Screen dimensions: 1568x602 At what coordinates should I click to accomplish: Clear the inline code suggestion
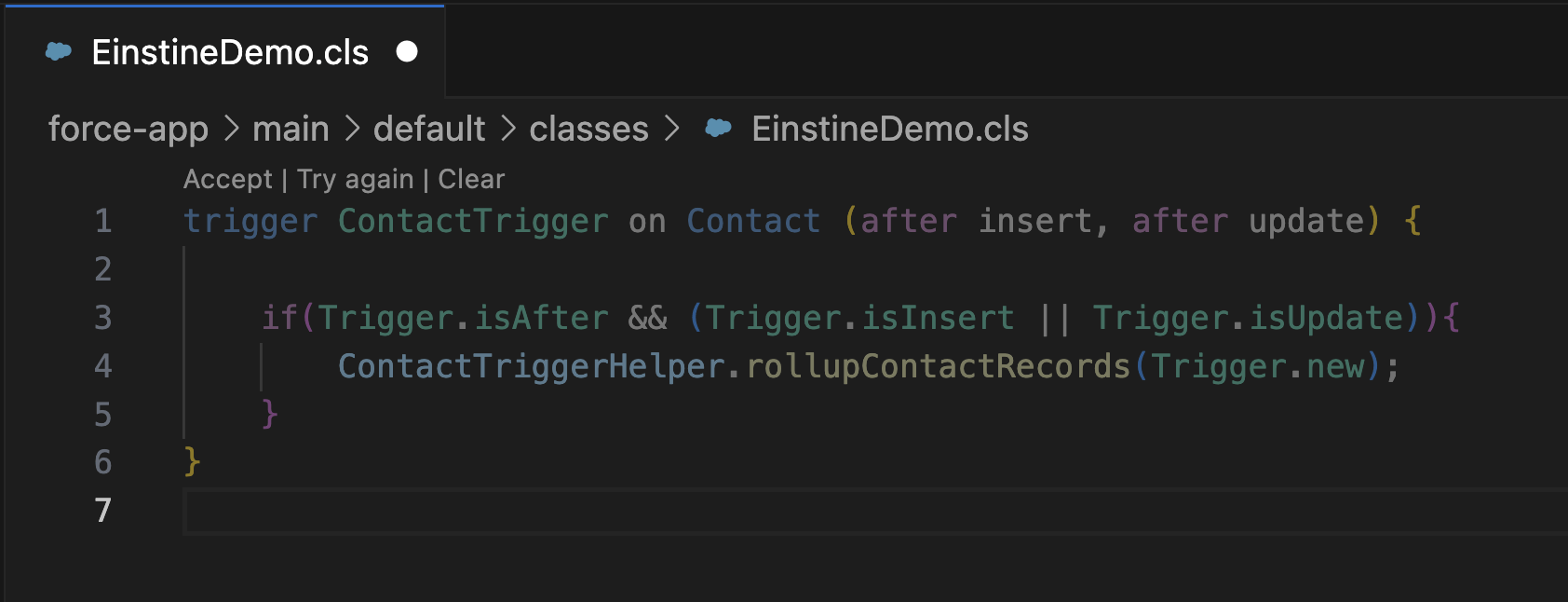472,178
